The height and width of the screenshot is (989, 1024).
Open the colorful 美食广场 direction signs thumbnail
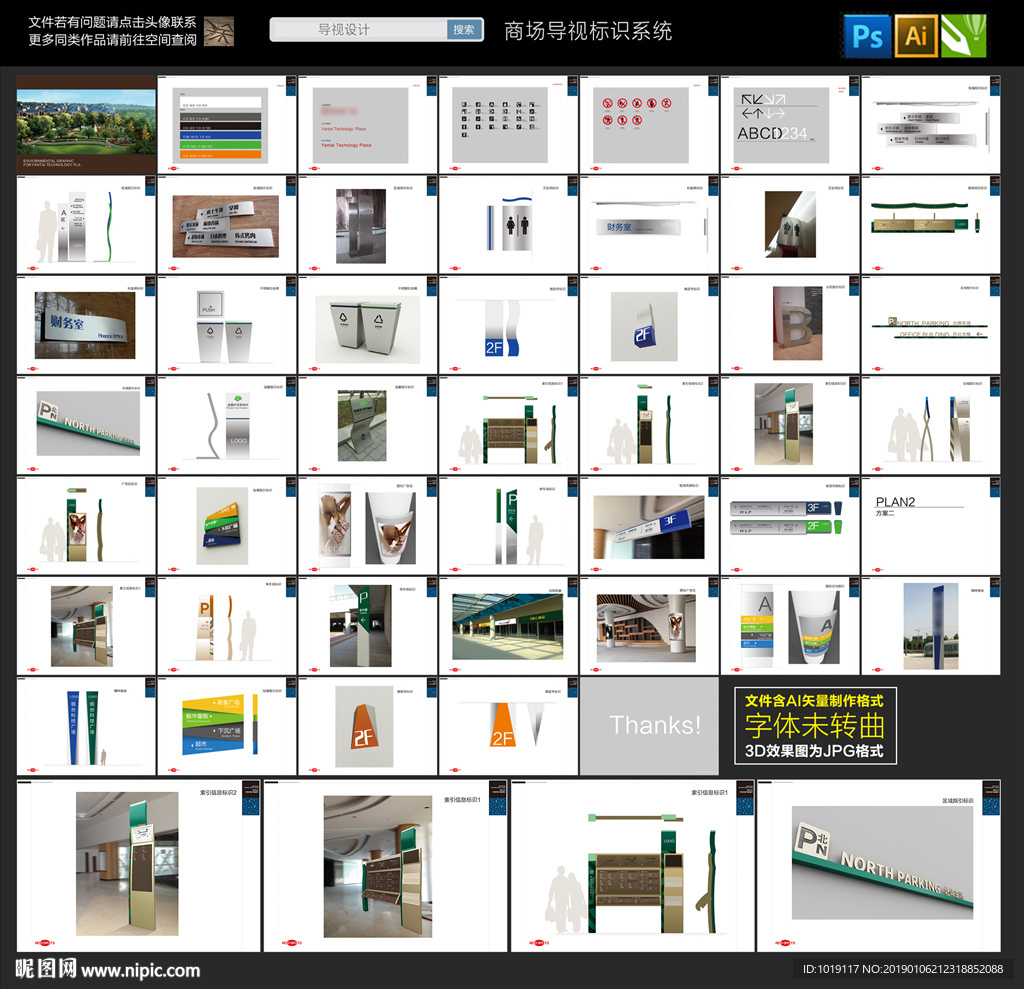click(227, 726)
